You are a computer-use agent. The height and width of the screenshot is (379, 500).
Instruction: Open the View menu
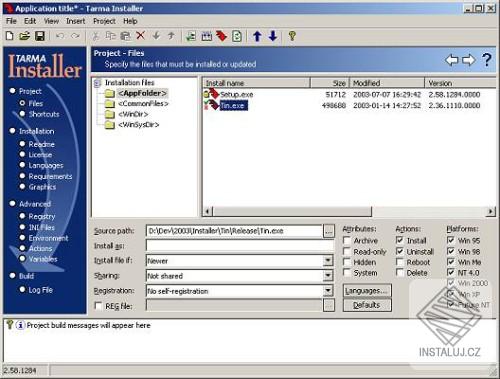tap(51, 21)
